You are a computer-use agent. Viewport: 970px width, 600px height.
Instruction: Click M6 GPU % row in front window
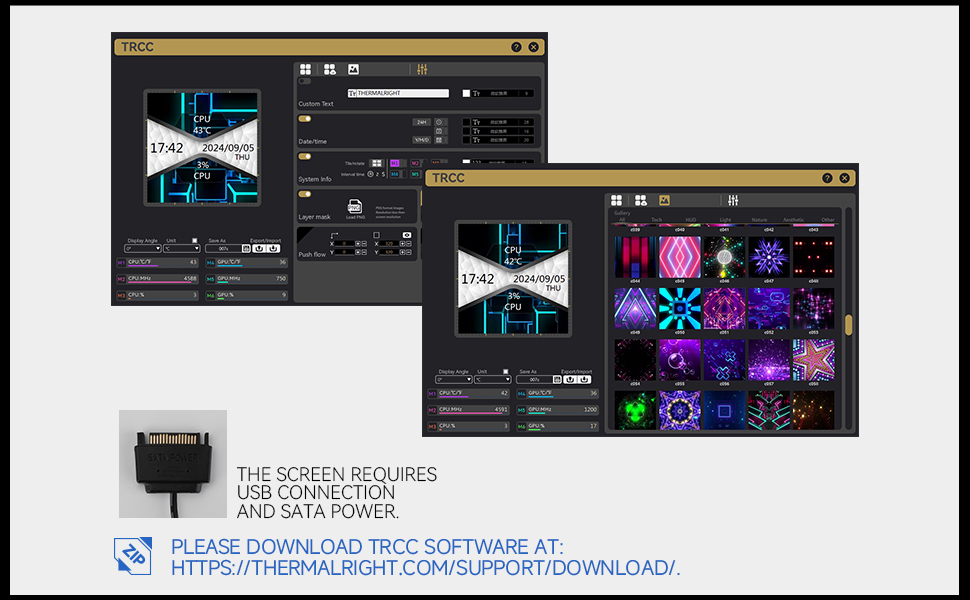(557, 427)
